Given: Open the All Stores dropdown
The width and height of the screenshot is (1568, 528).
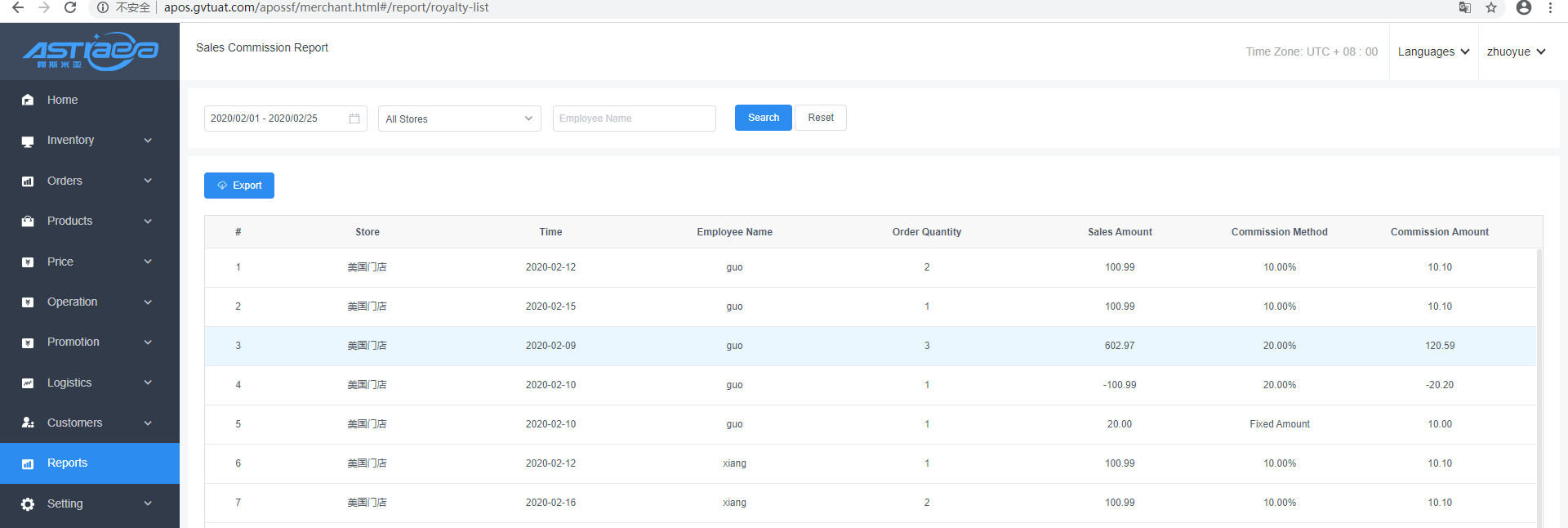Looking at the screenshot, I should (x=459, y=119).
